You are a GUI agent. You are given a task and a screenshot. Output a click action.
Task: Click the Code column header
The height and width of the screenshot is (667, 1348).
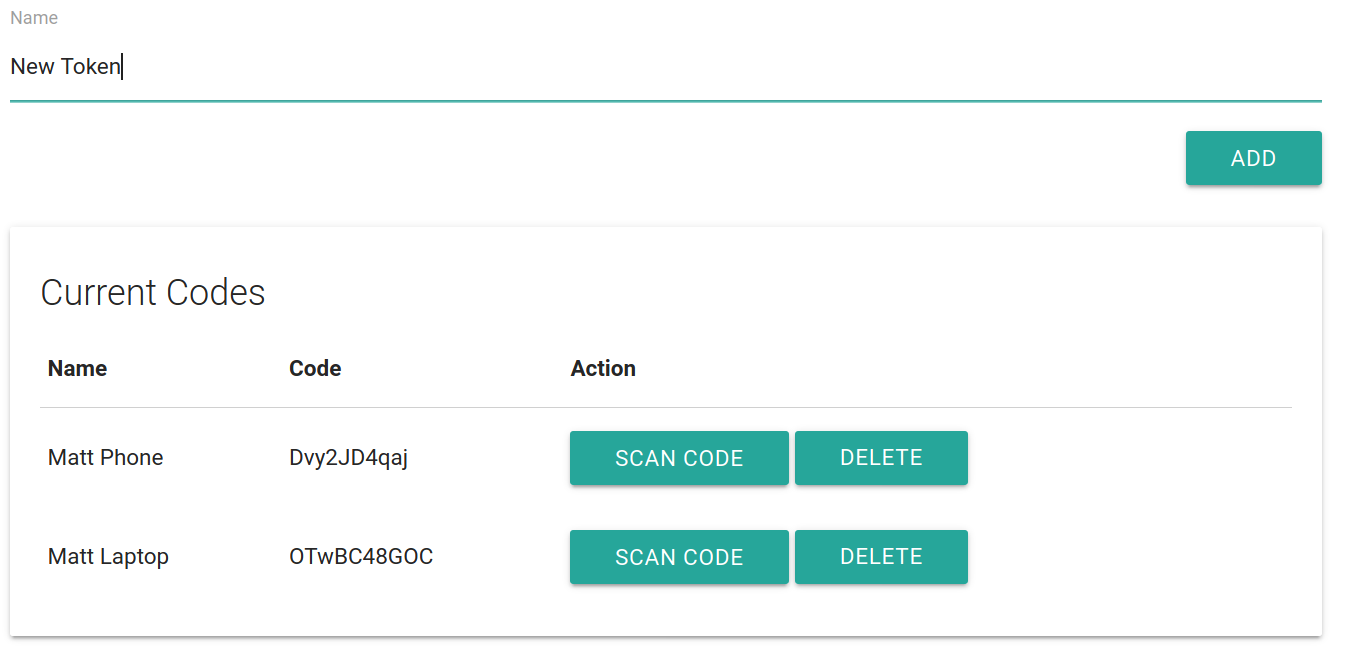[x=315, y=368]
